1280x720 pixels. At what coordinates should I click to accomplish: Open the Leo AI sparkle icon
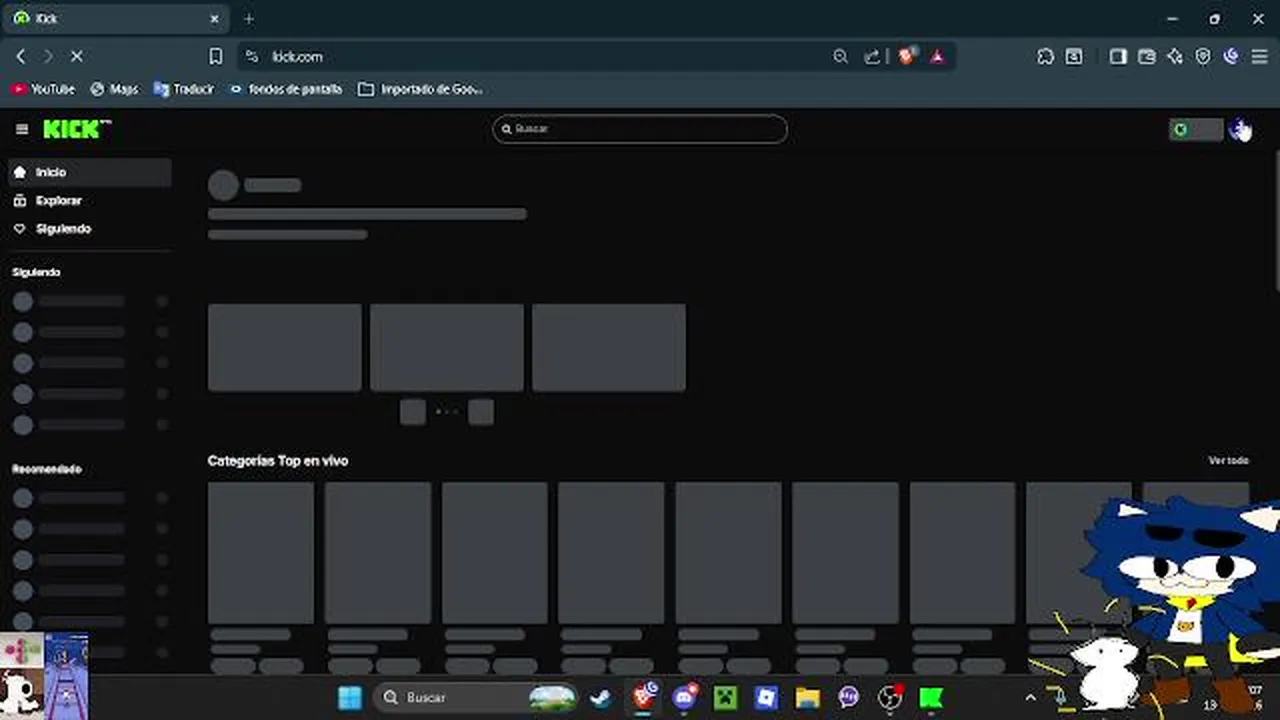[x=1175, y=57]
